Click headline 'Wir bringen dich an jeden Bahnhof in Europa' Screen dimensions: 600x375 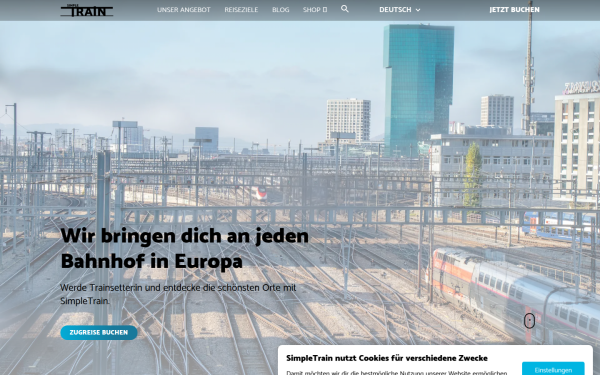[184, 248]
